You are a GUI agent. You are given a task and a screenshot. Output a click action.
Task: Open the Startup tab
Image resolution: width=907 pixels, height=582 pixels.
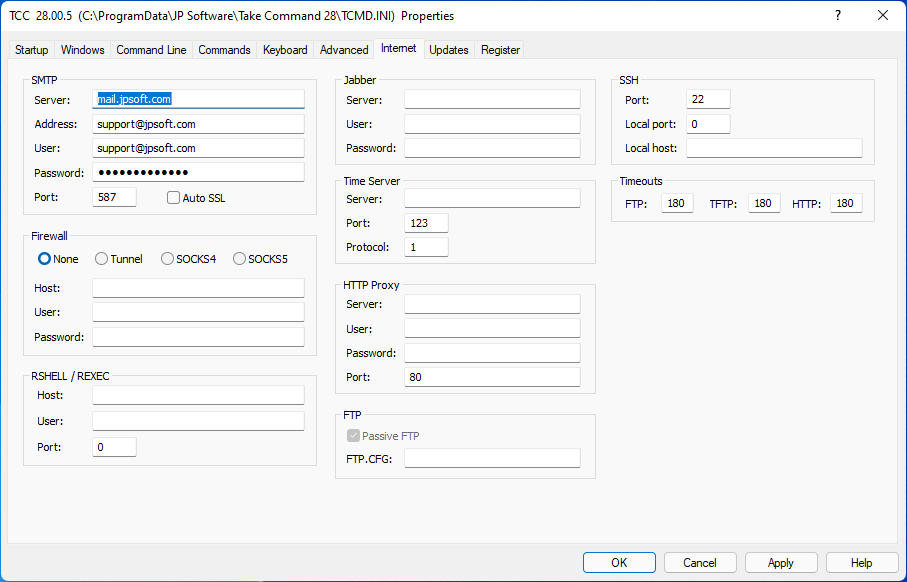coord(31,50)
